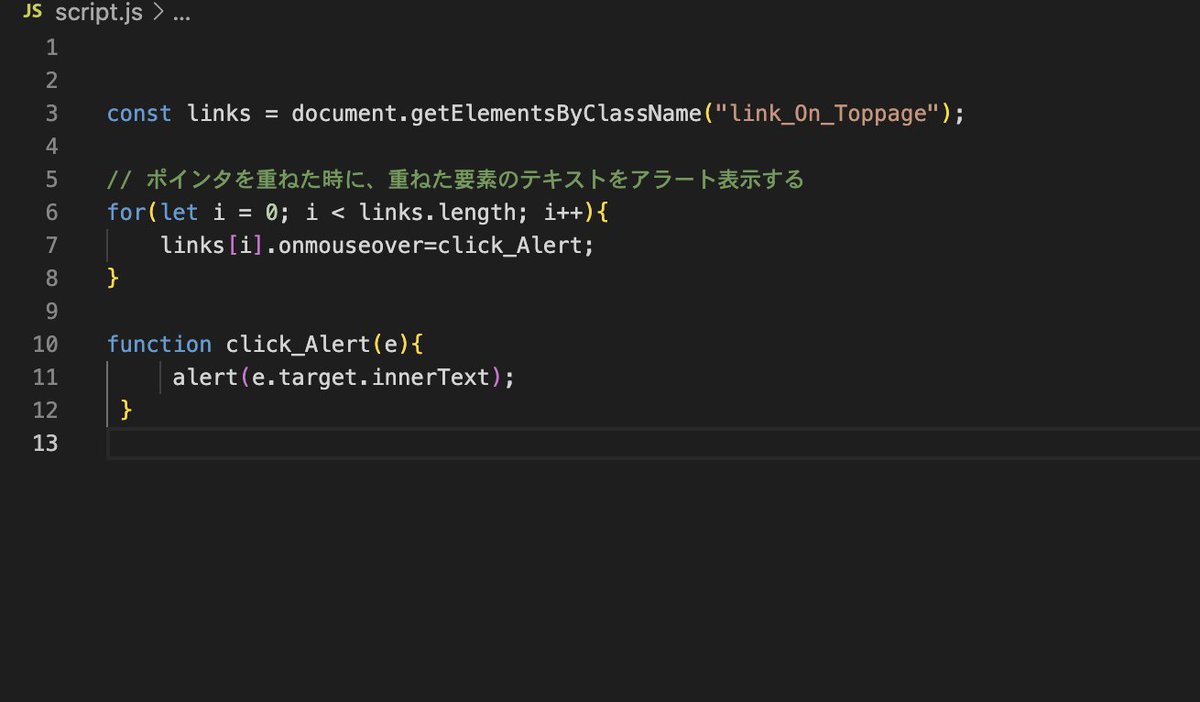Click line number 10 in gutter

click(x=45, y=344)
